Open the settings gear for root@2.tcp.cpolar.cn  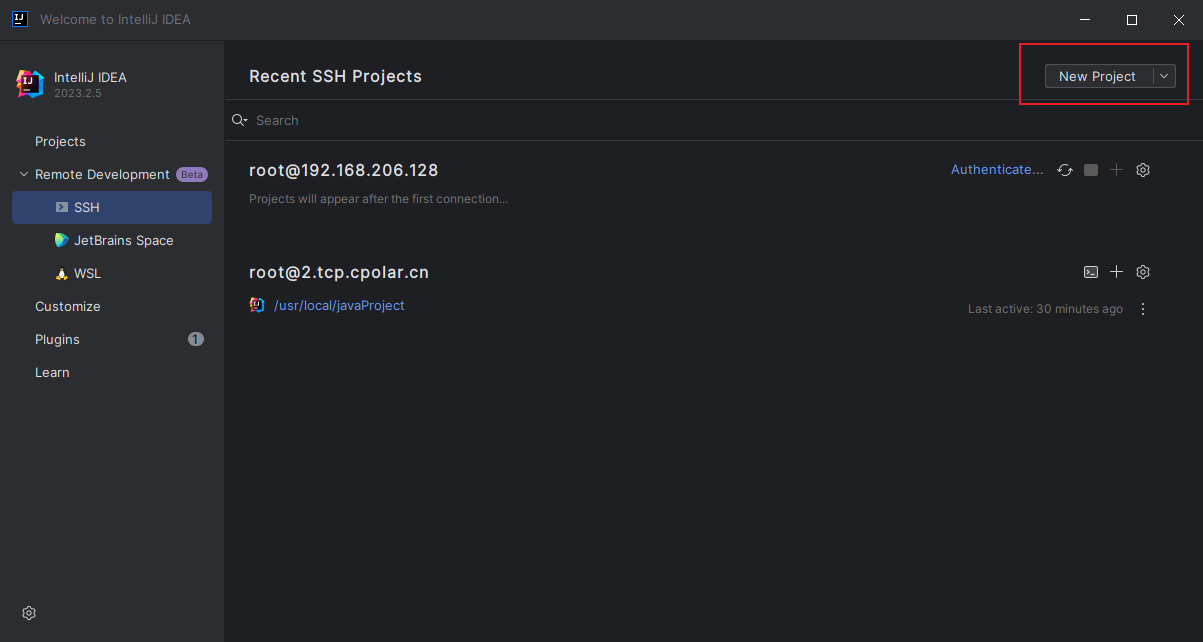(x=1143, y=272)
